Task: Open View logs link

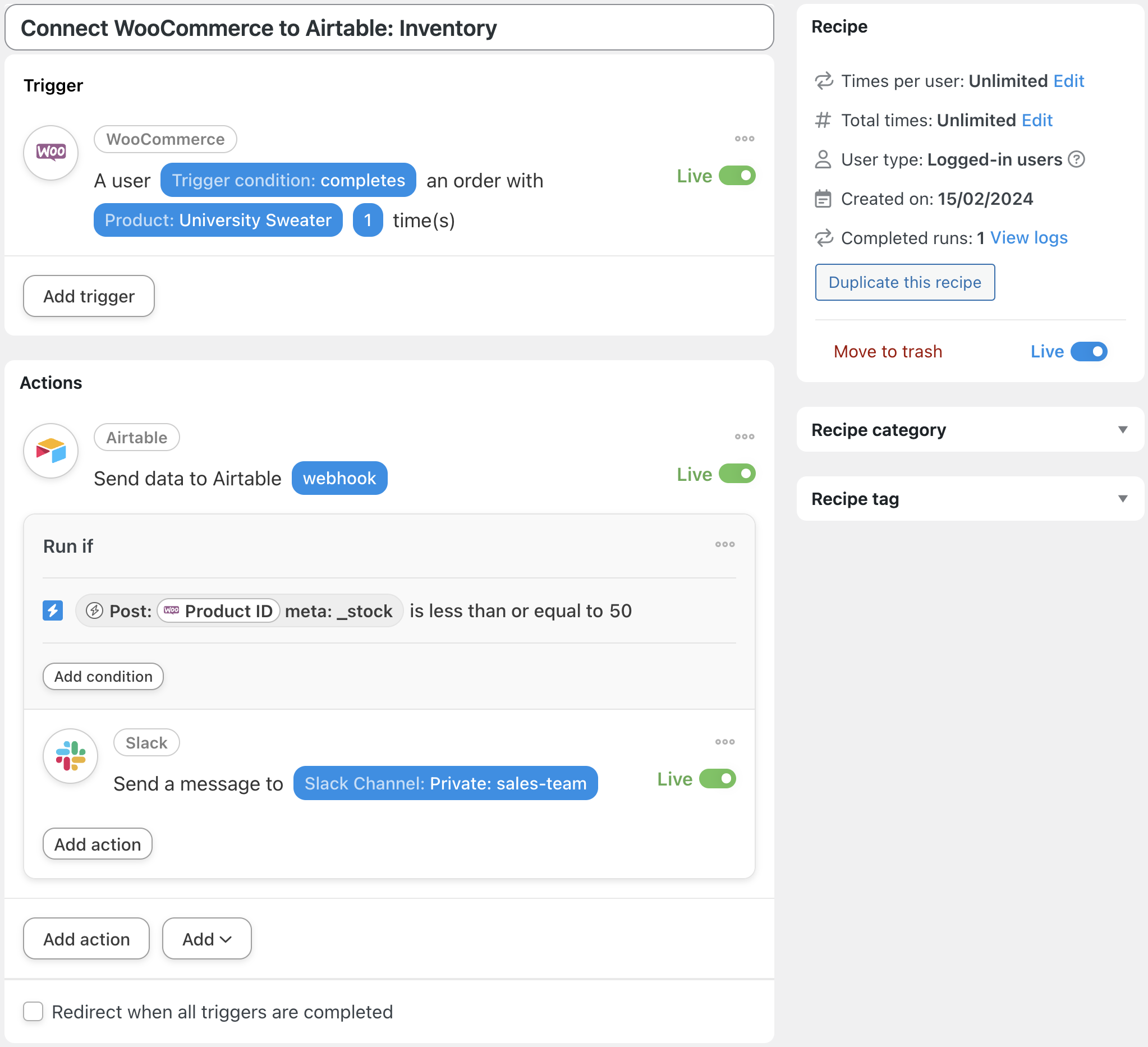Action: tap(1028, 238)
